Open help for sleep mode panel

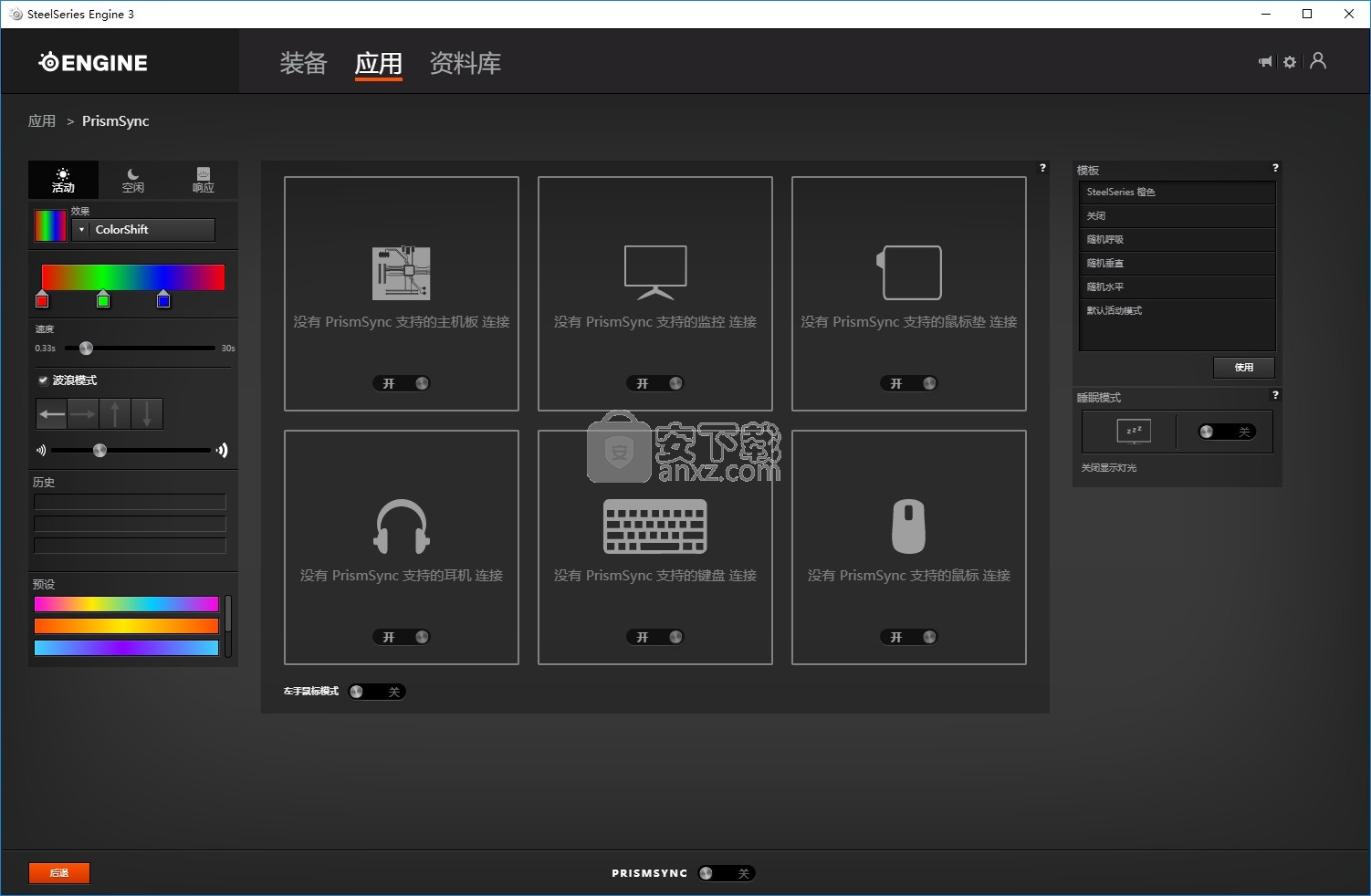click(x=1275, y=395)
